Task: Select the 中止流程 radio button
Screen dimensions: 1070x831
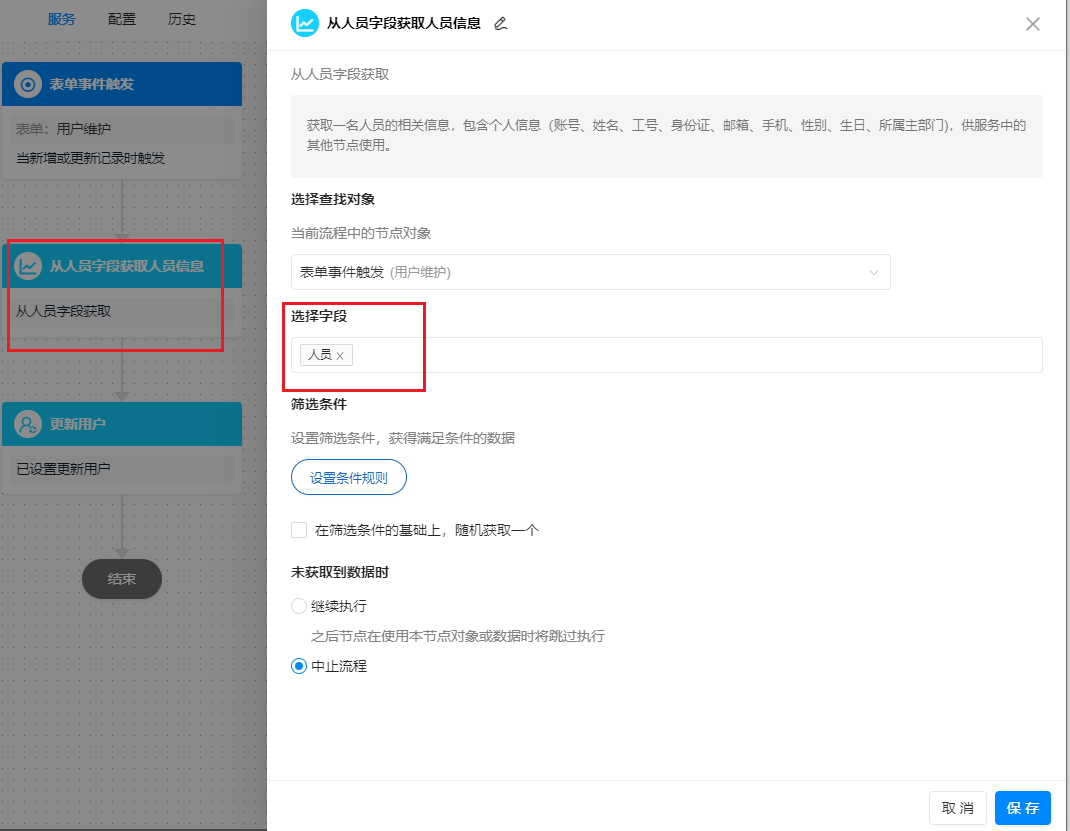Action: coord(297,666)
